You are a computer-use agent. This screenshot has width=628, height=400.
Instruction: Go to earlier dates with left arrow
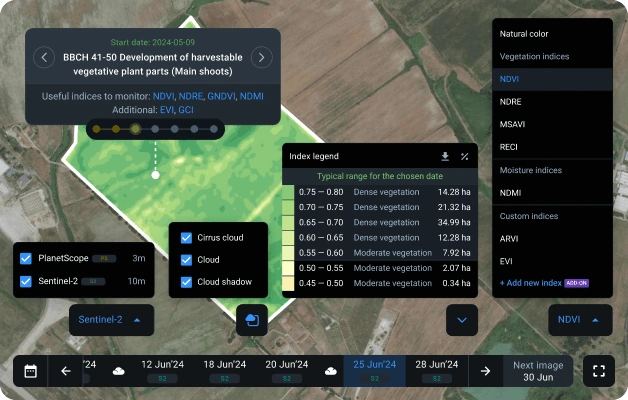point(66,371)
